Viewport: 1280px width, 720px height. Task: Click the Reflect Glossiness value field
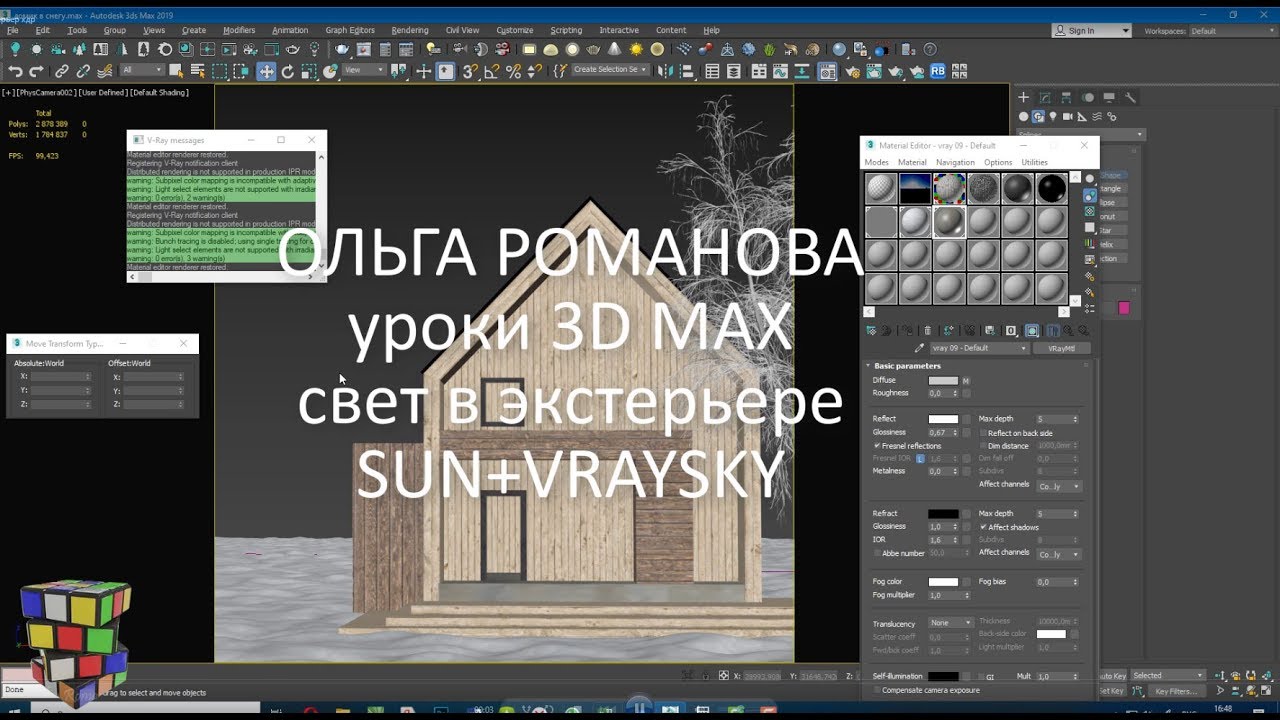pos(942,432)
